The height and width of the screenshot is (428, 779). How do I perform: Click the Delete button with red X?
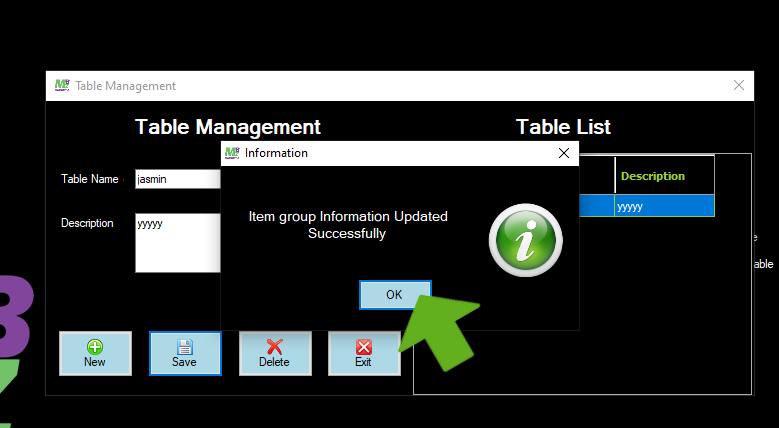pyautogui.click(x=275, y=353)
